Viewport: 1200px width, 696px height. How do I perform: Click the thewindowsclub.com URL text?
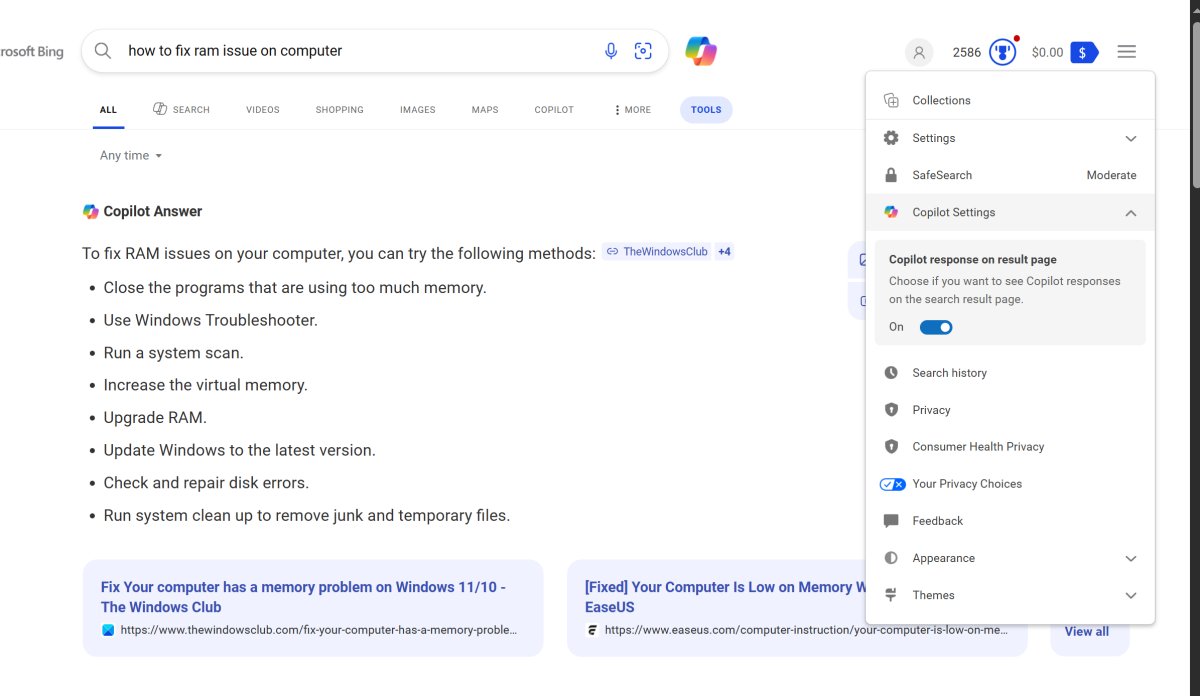click(319, 630)
